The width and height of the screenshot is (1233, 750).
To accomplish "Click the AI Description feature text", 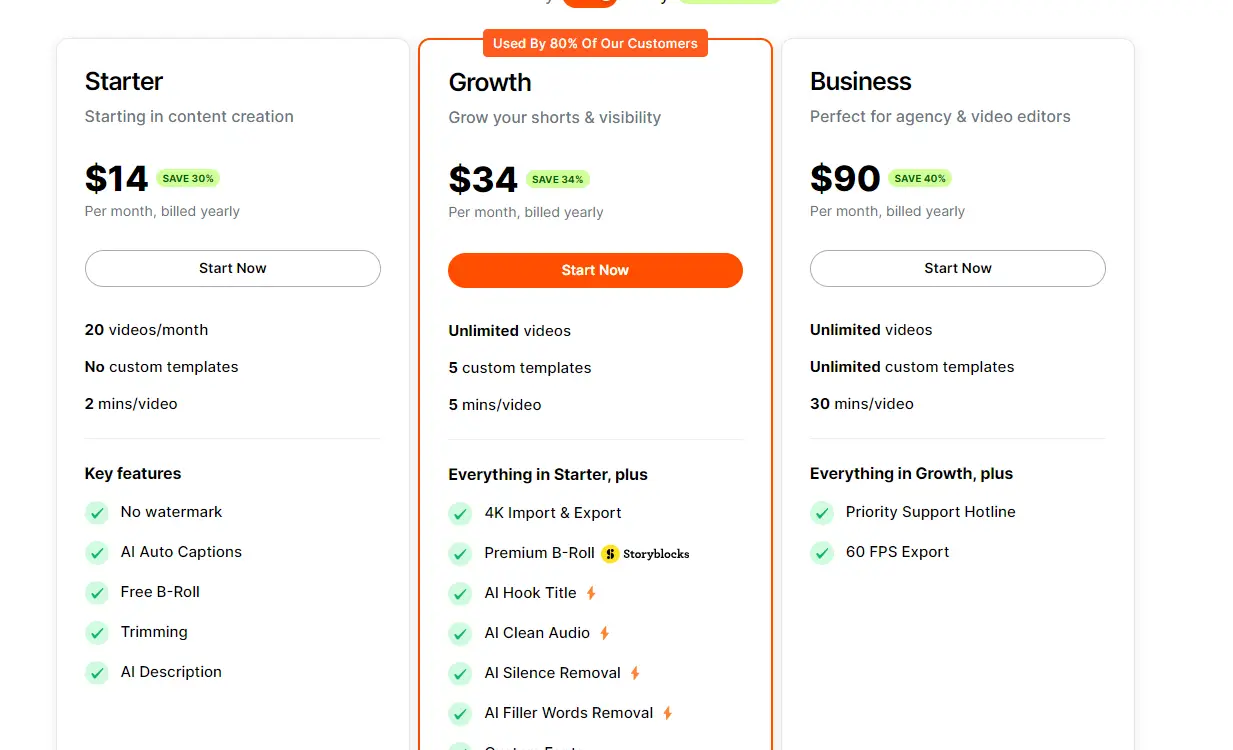I will pos(171,672).
